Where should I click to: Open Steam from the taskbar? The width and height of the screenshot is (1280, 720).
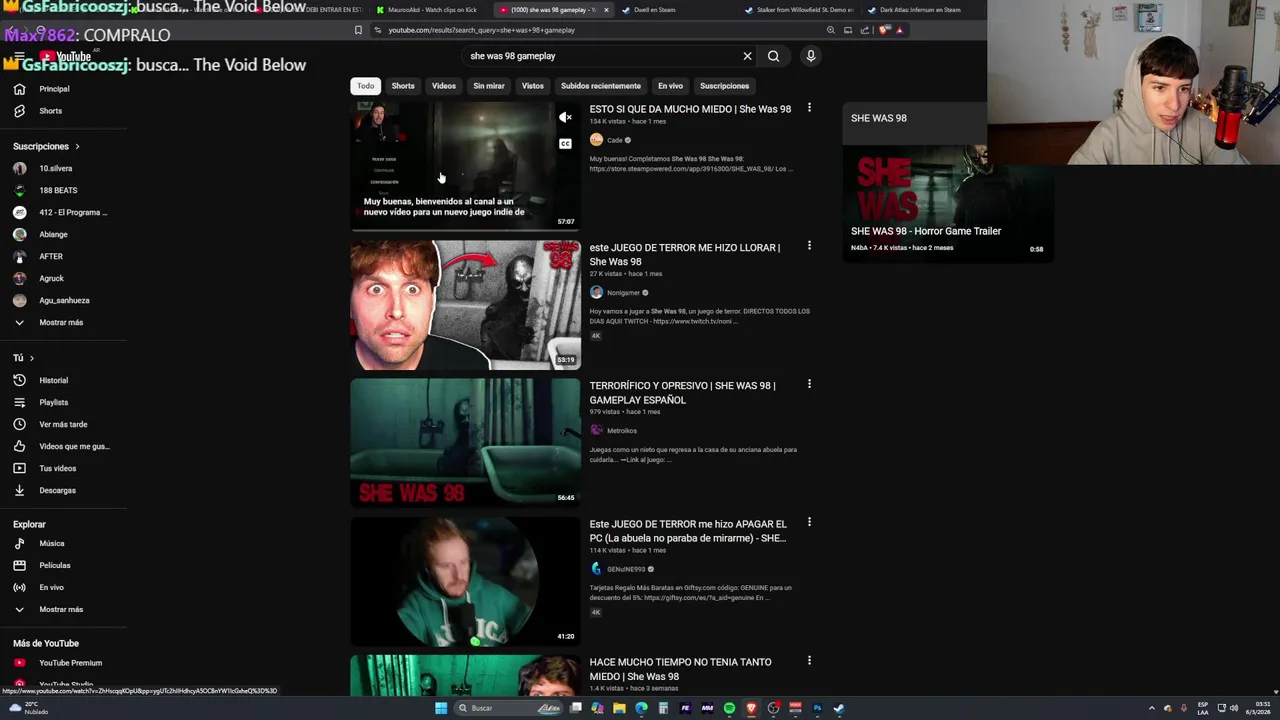coord(839,708)
